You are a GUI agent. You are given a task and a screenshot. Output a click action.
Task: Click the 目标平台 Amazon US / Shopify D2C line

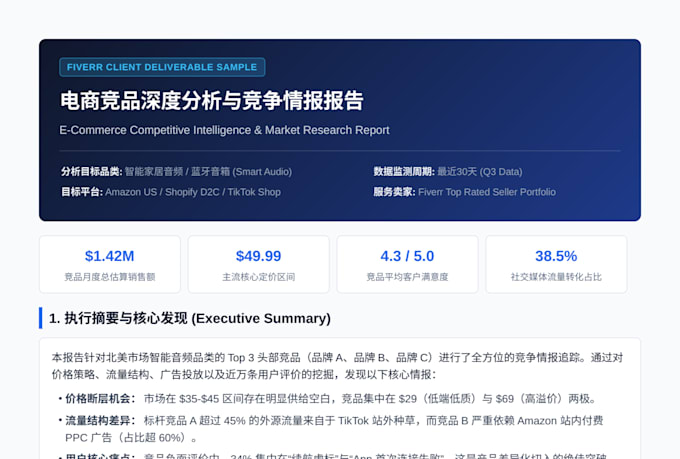[171, 192]
